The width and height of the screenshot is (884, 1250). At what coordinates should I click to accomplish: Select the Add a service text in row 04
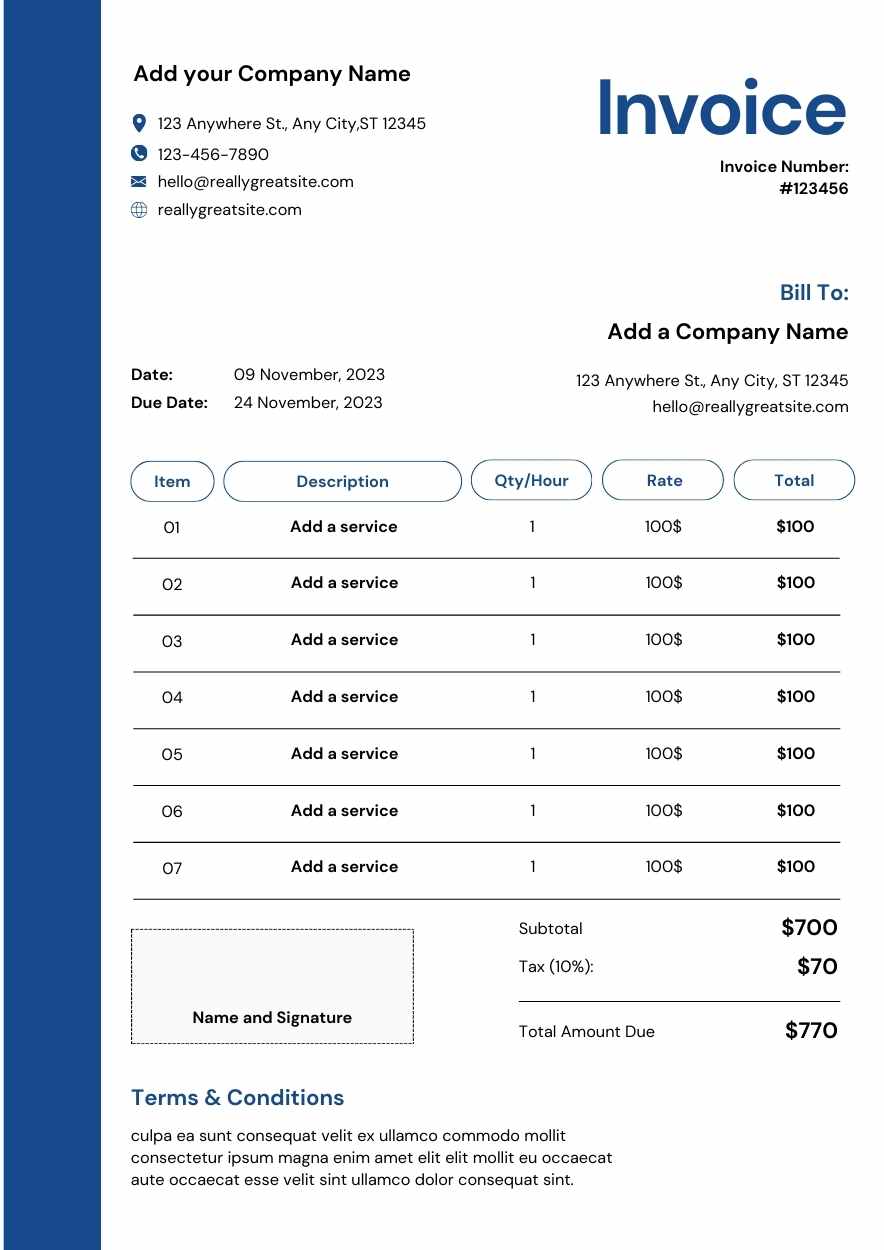(x=344, y=697)
